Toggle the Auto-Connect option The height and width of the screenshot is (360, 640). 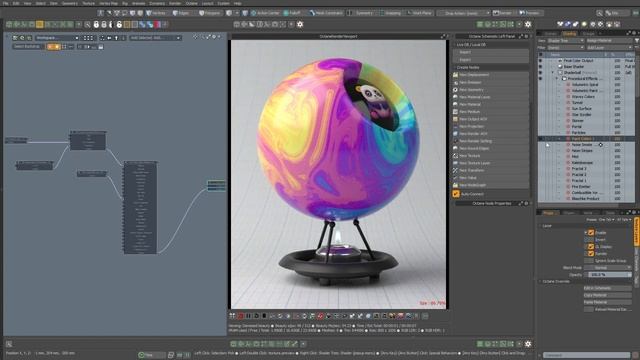click(x=456, y=194)
